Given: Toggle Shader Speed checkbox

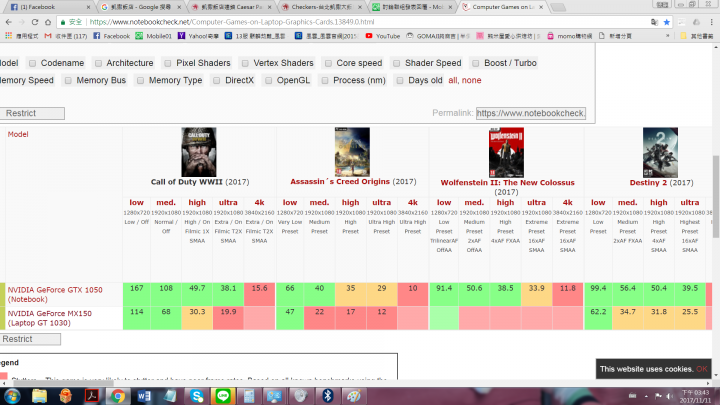Looking at the screenshot, I should click(x=397, y=63).
